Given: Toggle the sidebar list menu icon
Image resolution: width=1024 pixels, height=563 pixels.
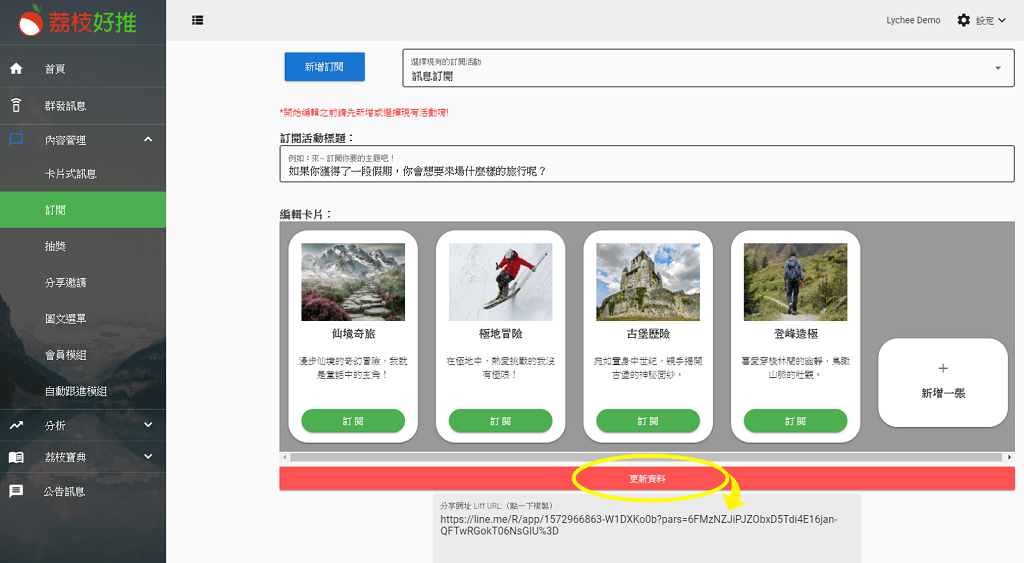Looking at the screenshot, I should click(198, 20).
